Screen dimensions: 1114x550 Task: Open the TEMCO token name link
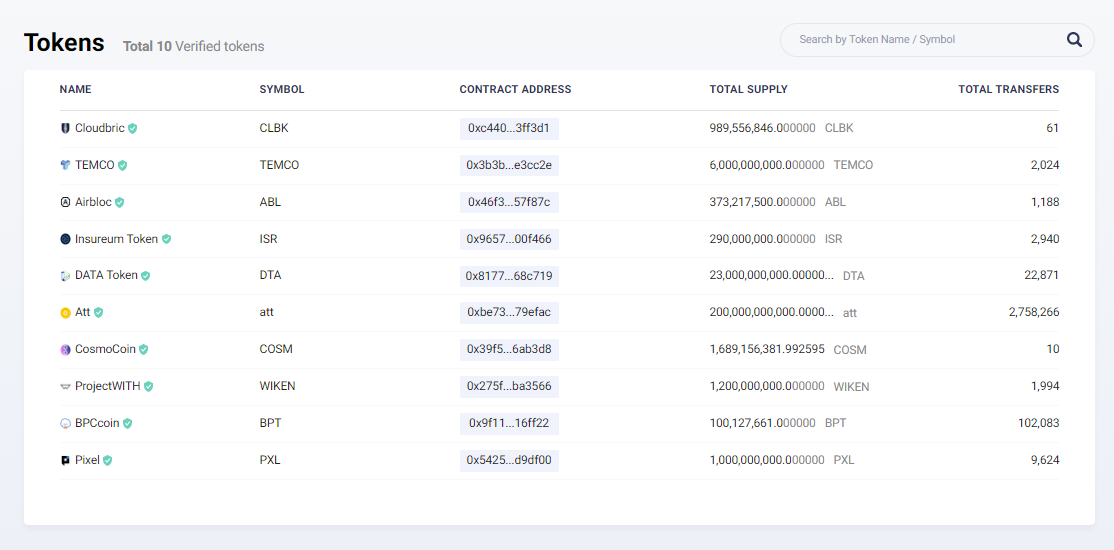click(x=94, y=165)
